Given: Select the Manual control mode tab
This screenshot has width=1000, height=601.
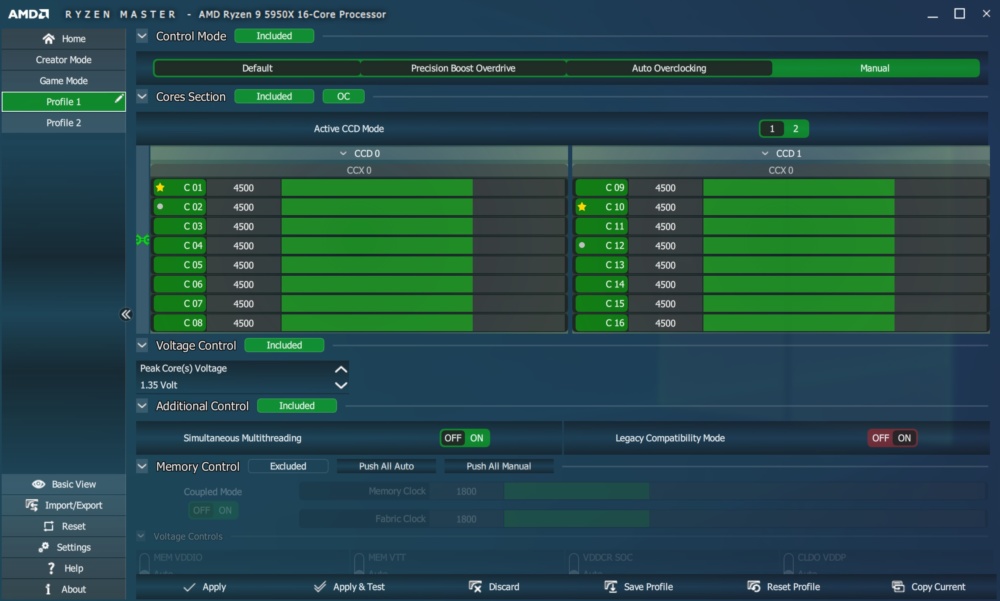Looking at the screenshot, I should coord(875,68).
